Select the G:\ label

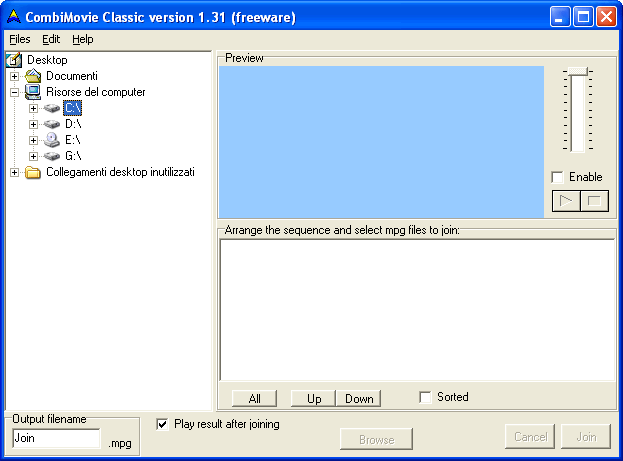click(x=73, y=156)
